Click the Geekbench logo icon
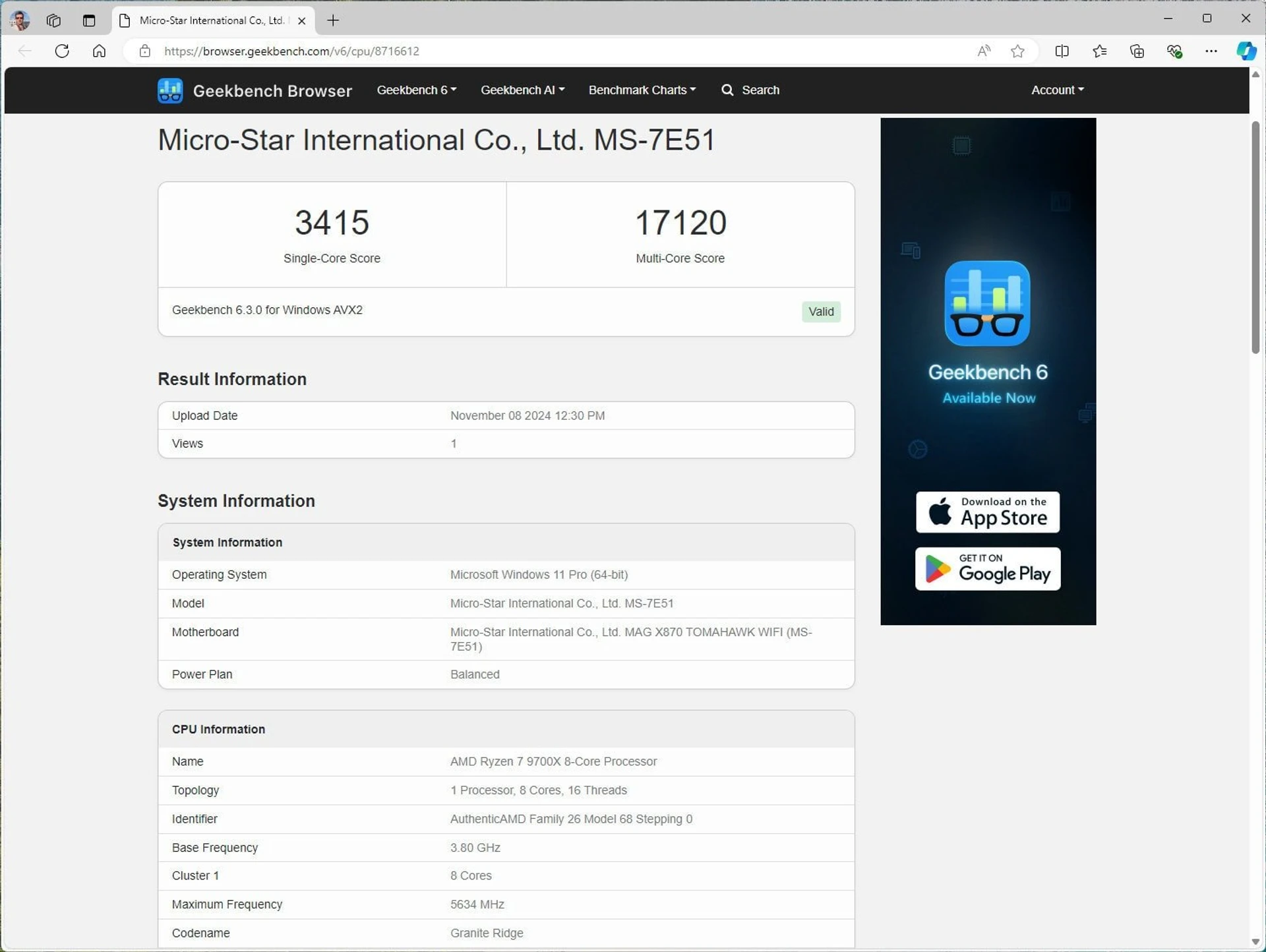This screenshot has width=1266, height=952. (170, 90)
